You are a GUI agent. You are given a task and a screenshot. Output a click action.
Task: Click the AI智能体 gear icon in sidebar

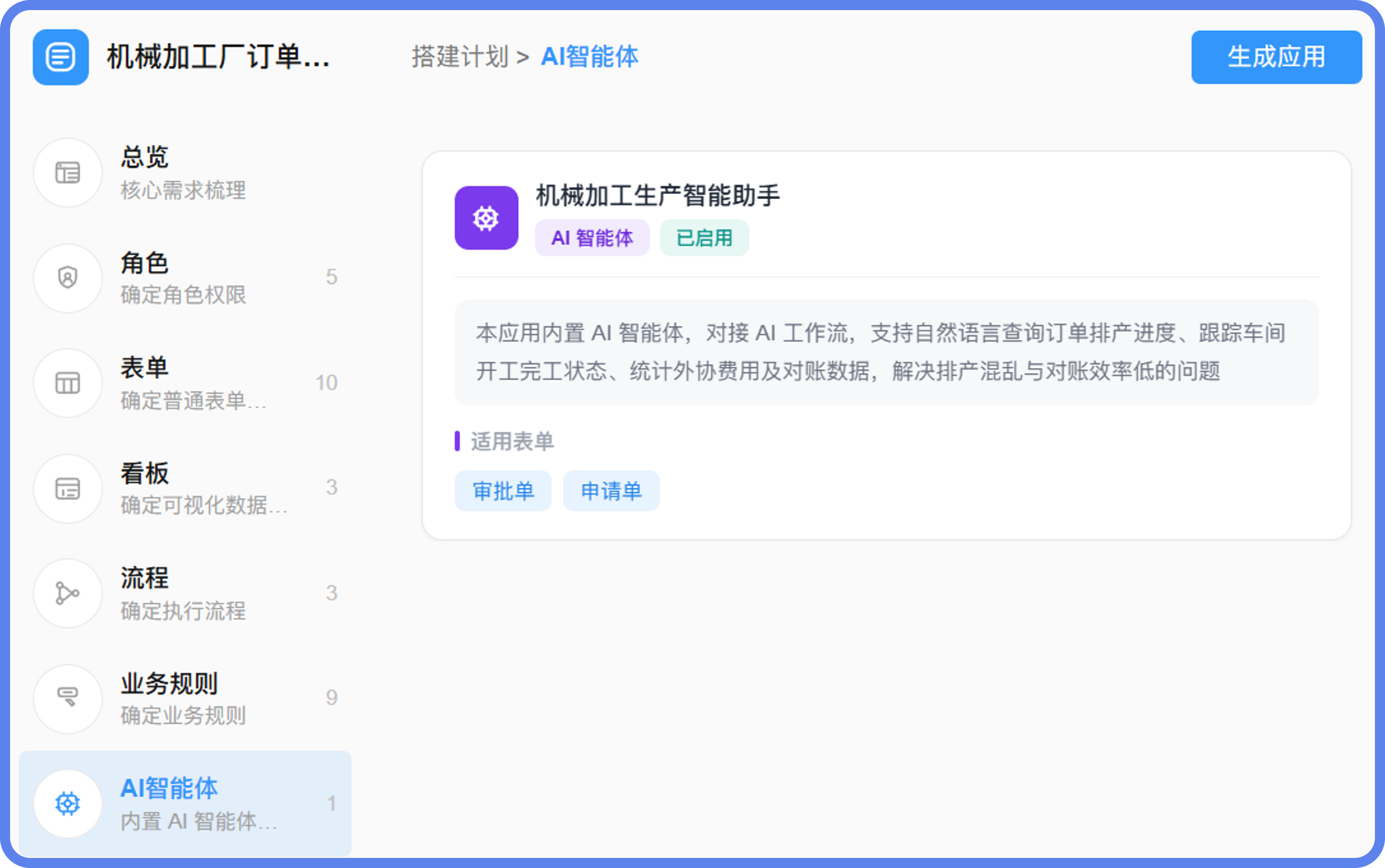[x=68, y=803]
